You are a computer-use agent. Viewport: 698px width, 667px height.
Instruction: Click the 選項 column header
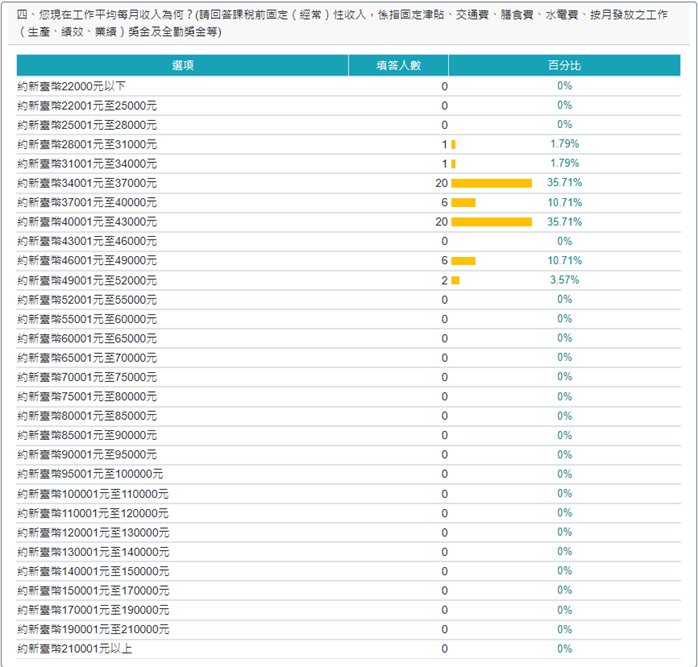(182, 65)
